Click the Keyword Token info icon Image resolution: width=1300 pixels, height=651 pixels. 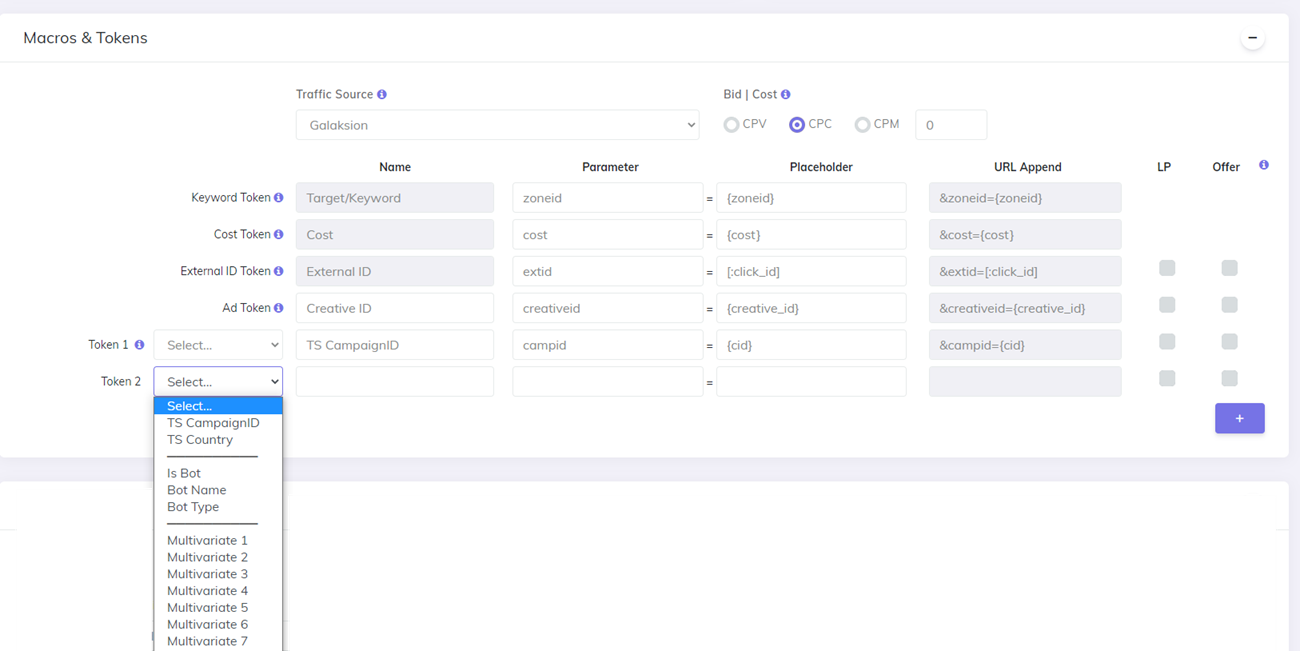click(x=279, y=198)
